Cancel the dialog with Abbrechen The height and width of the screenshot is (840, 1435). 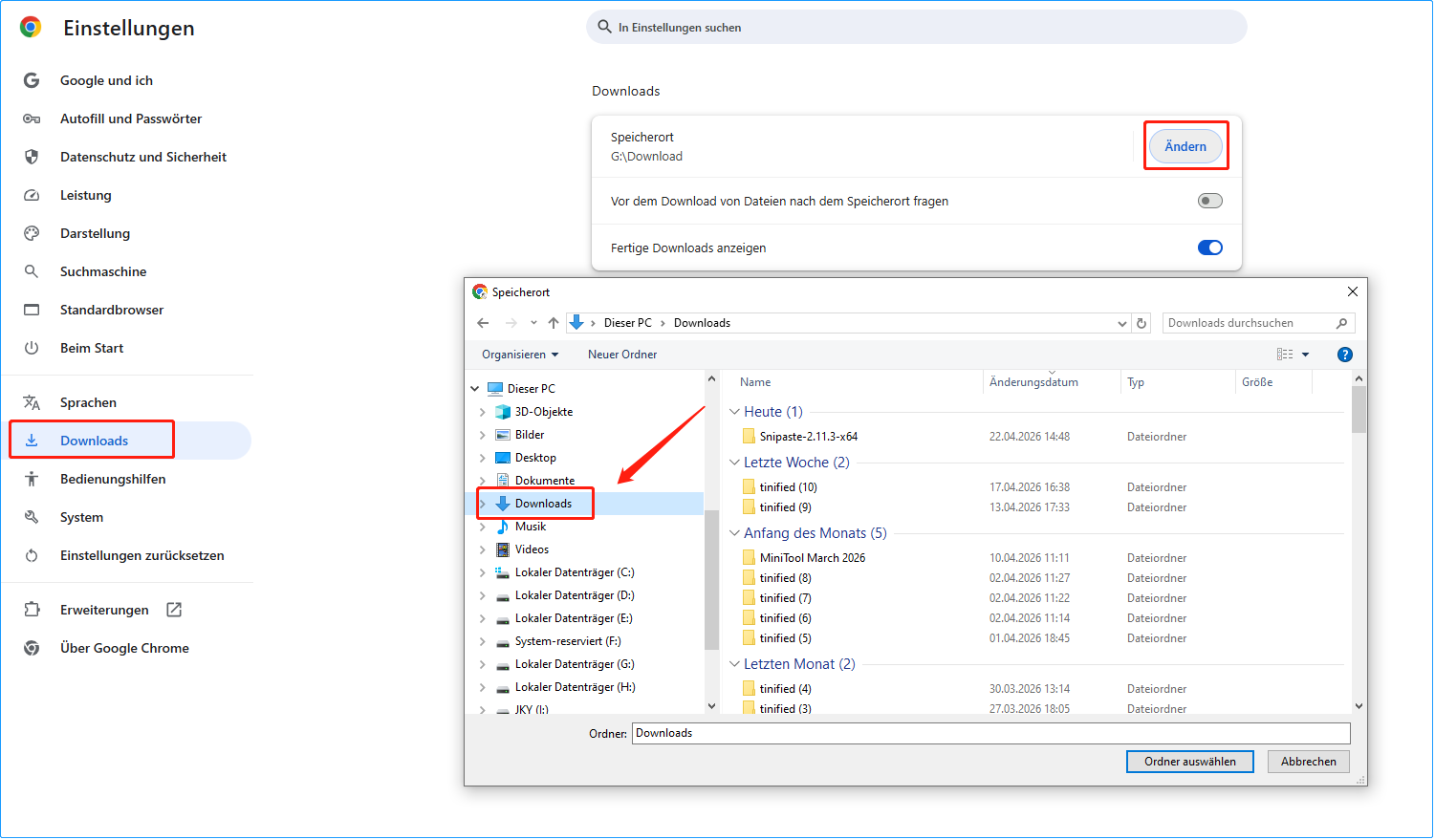[x=1309, y=762]
